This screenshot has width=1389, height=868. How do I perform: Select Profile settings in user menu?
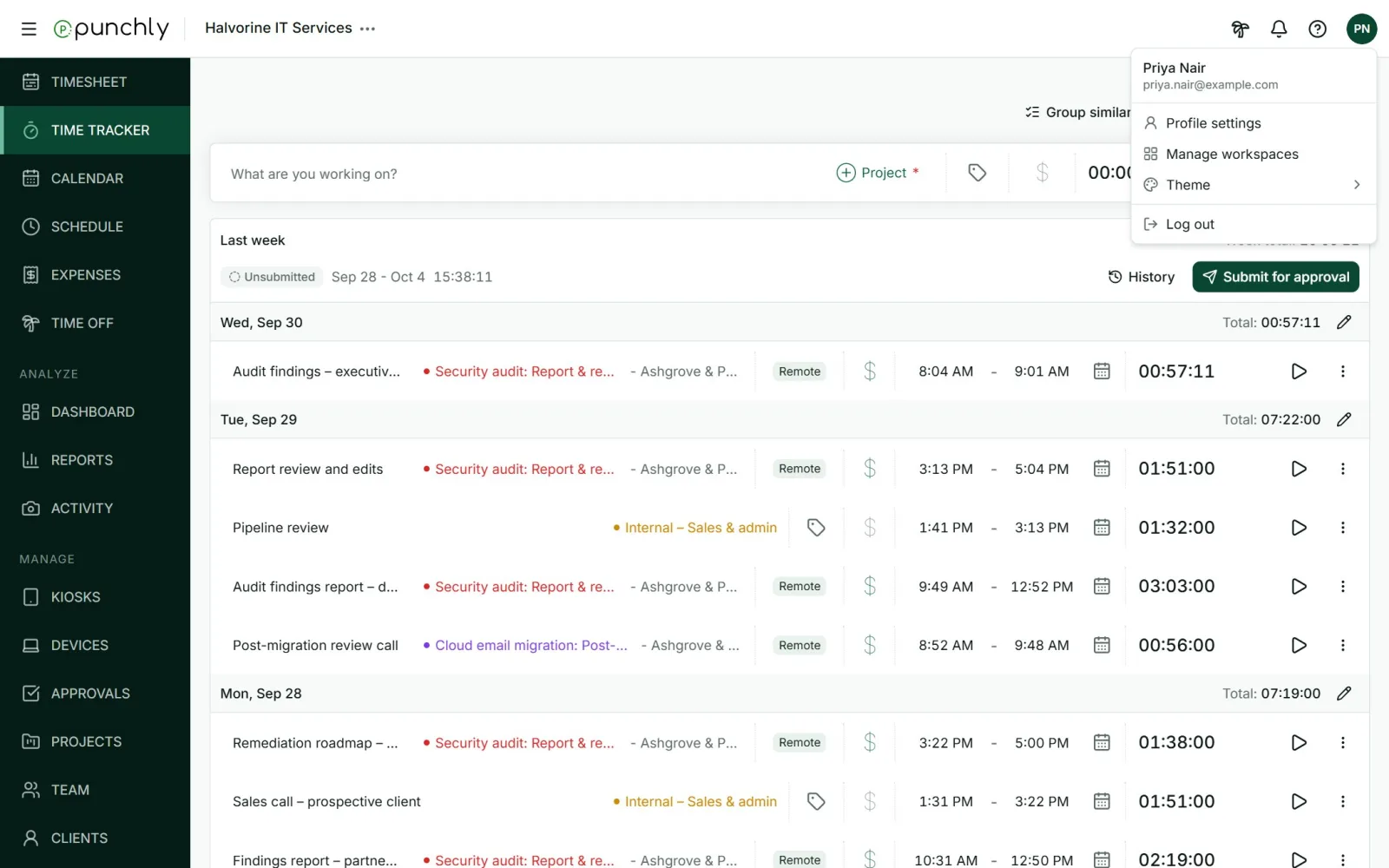(x=1254, y=123)
